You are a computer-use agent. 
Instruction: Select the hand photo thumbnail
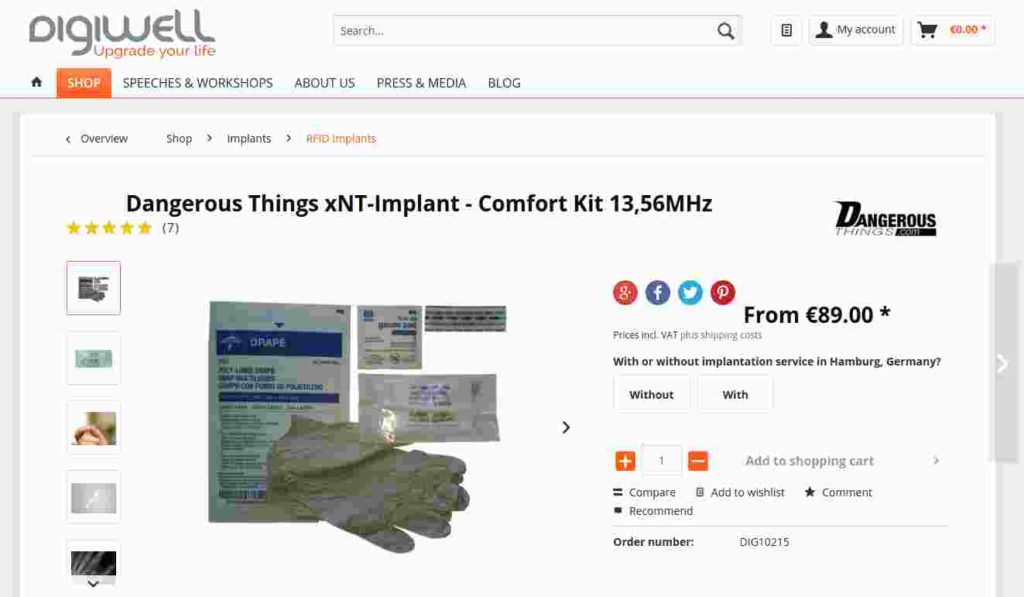[93, 428]
